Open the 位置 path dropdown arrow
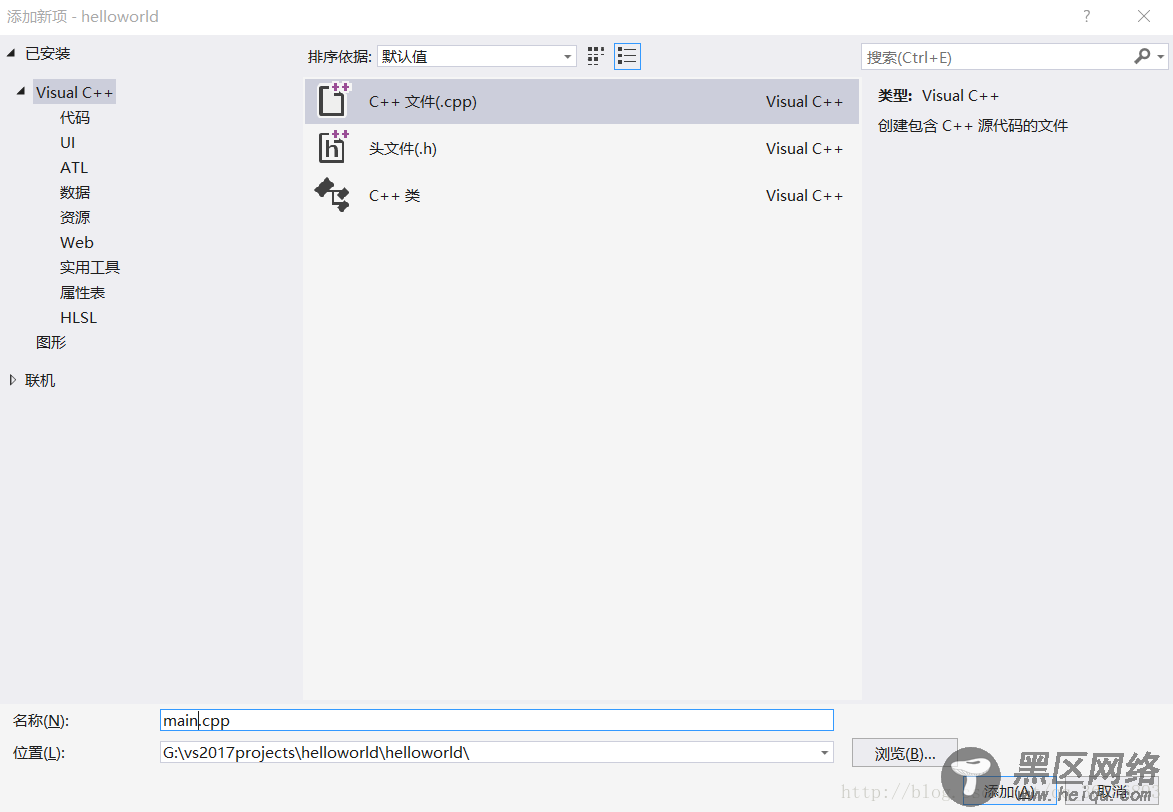Viewport: 1173px width, 812px height. (824, 753)
